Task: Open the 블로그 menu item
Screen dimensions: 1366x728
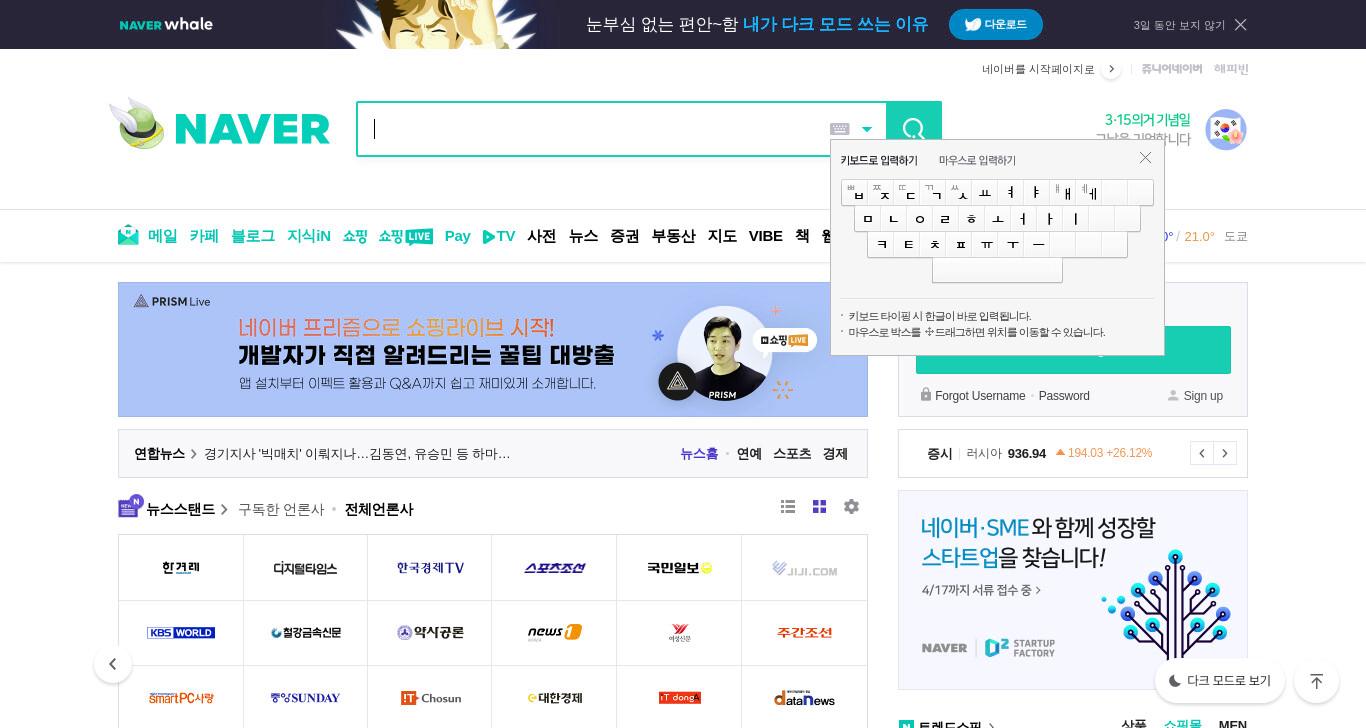Action: (x=253, y=236)
